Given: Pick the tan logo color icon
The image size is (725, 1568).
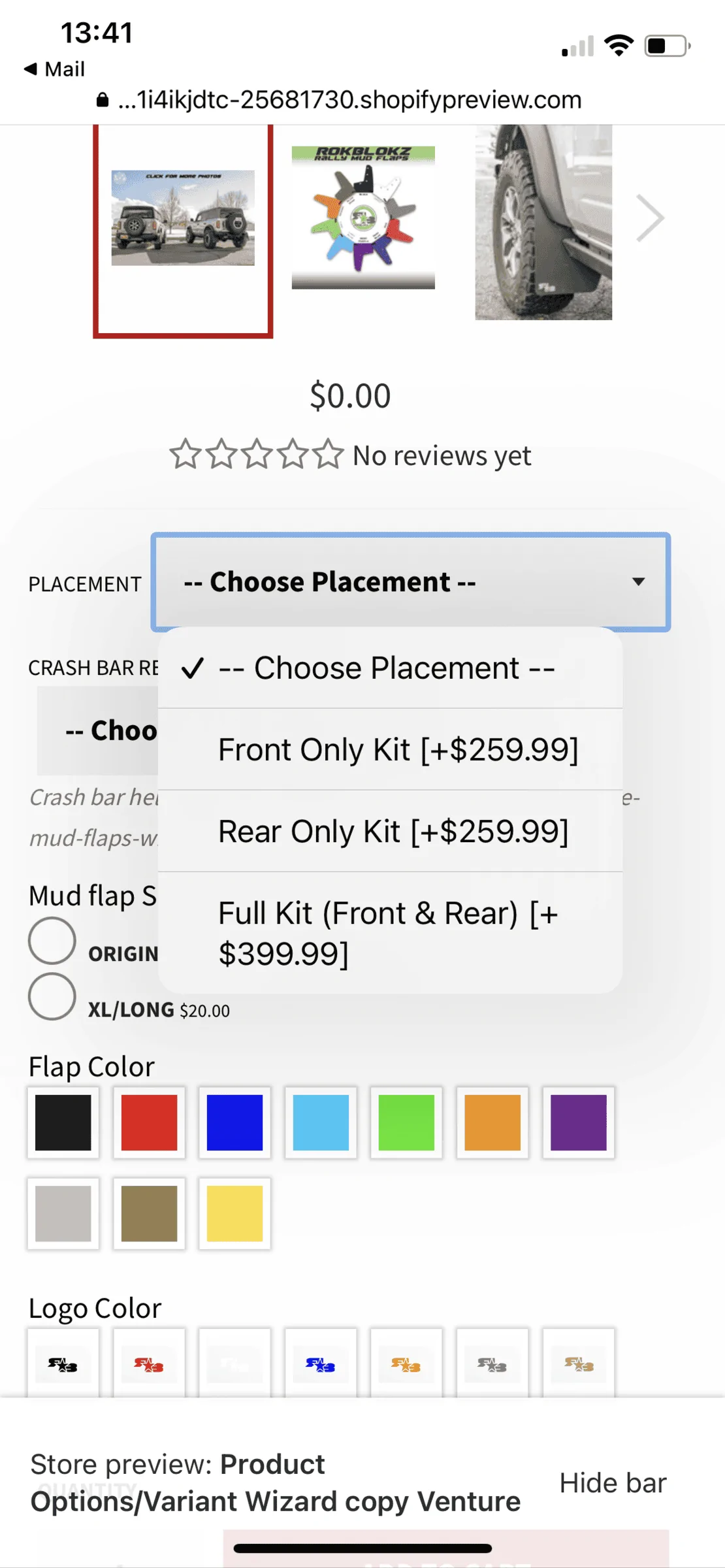Looking at the screenshot, I should point(579,1363).
